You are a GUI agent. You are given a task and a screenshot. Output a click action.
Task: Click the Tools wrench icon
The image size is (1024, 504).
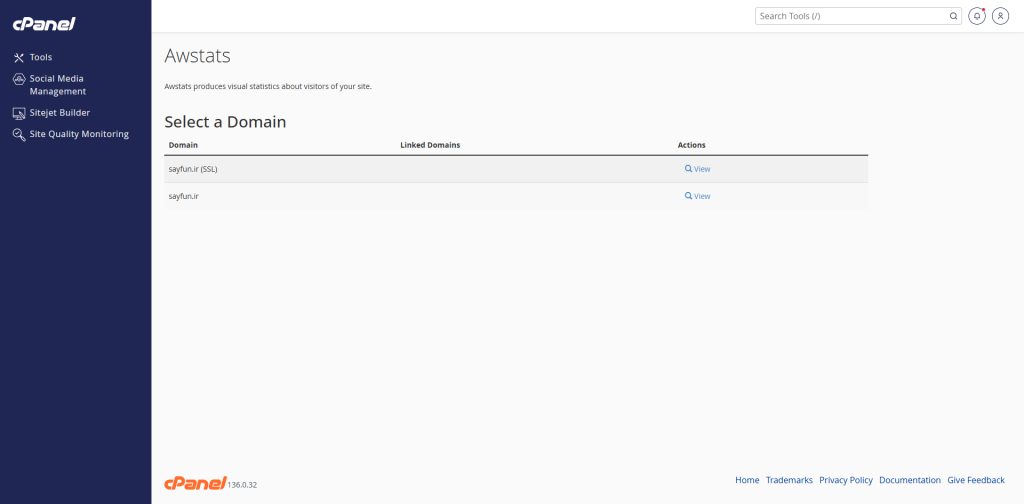[19, 57]
